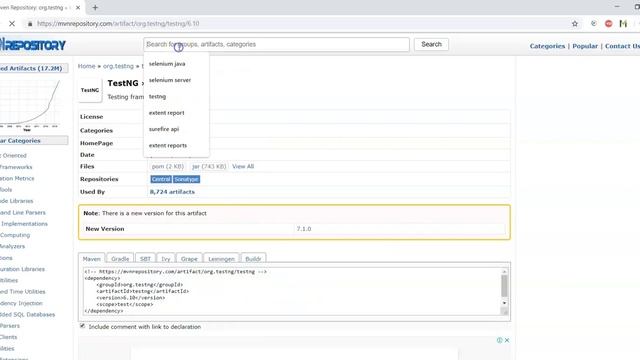Viewport: 640px width, 360px height.
Task: Open 'Cache Implementations' category
Action: tap(24, 224)
